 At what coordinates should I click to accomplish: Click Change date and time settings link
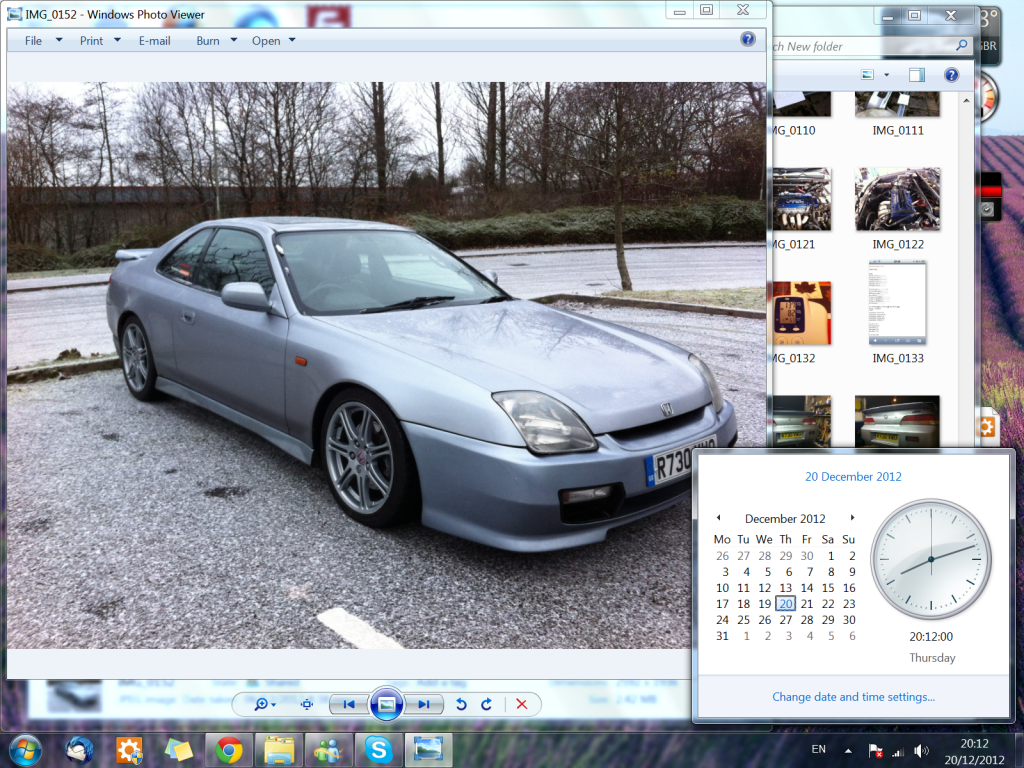point(854,697)
